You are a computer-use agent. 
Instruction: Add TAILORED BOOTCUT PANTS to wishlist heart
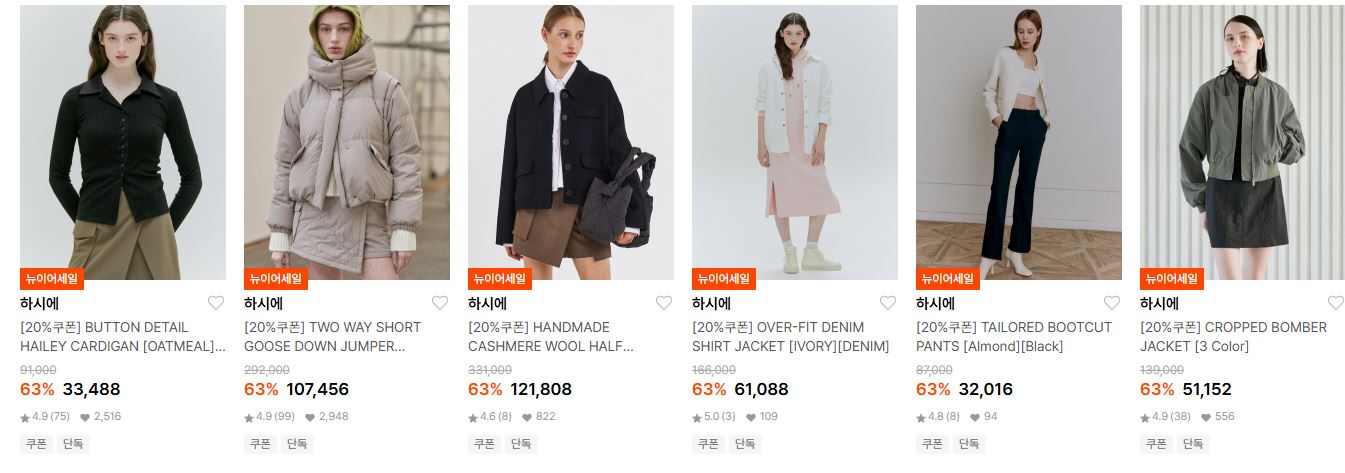click(x=1112, y=303)
